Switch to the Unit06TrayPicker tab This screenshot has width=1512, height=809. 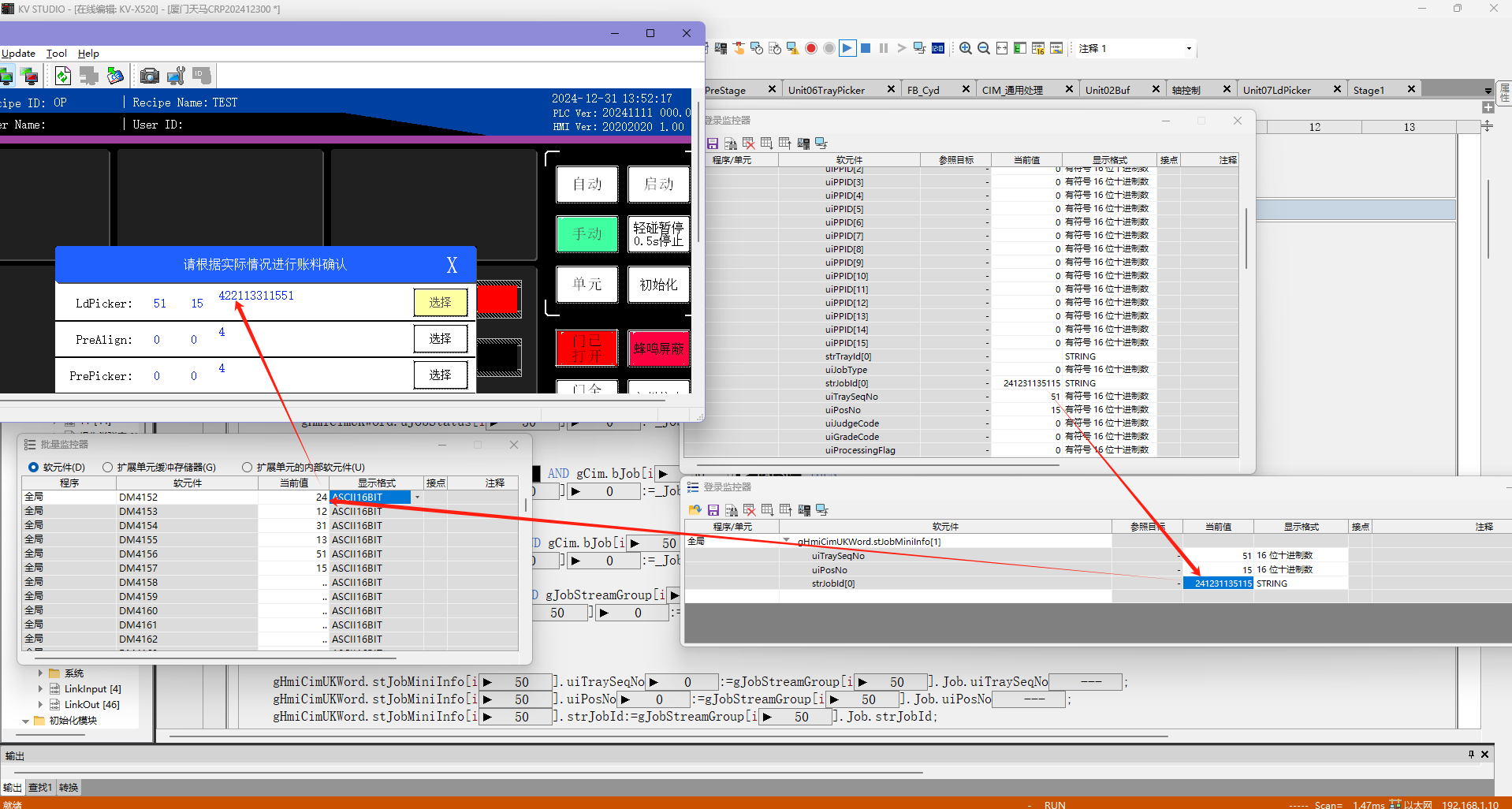[826, 90]
